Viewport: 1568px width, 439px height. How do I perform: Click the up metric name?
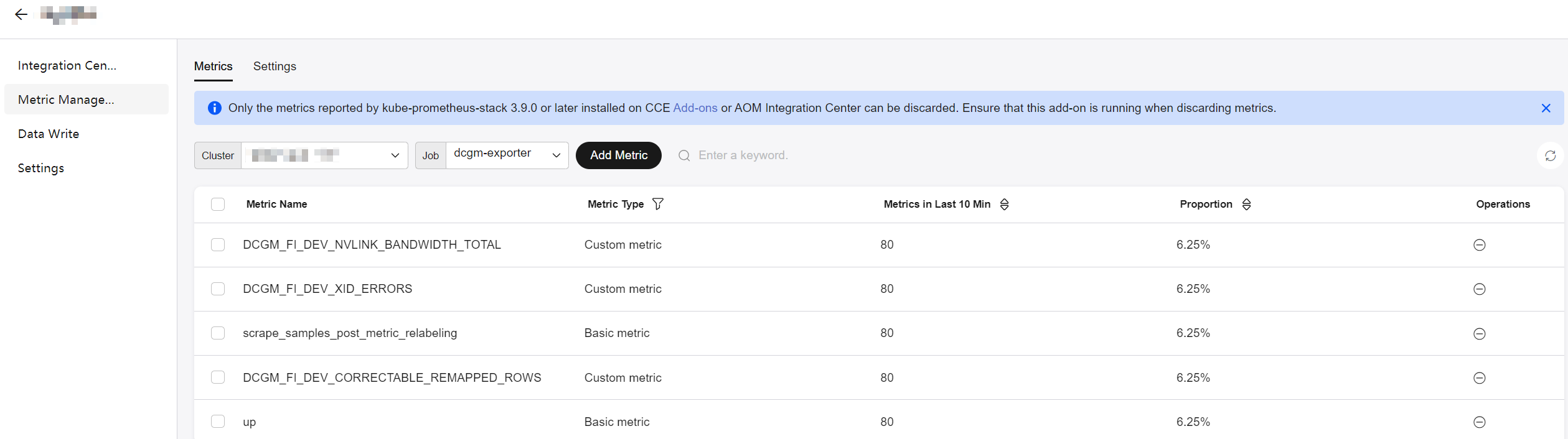pos(249,422)
